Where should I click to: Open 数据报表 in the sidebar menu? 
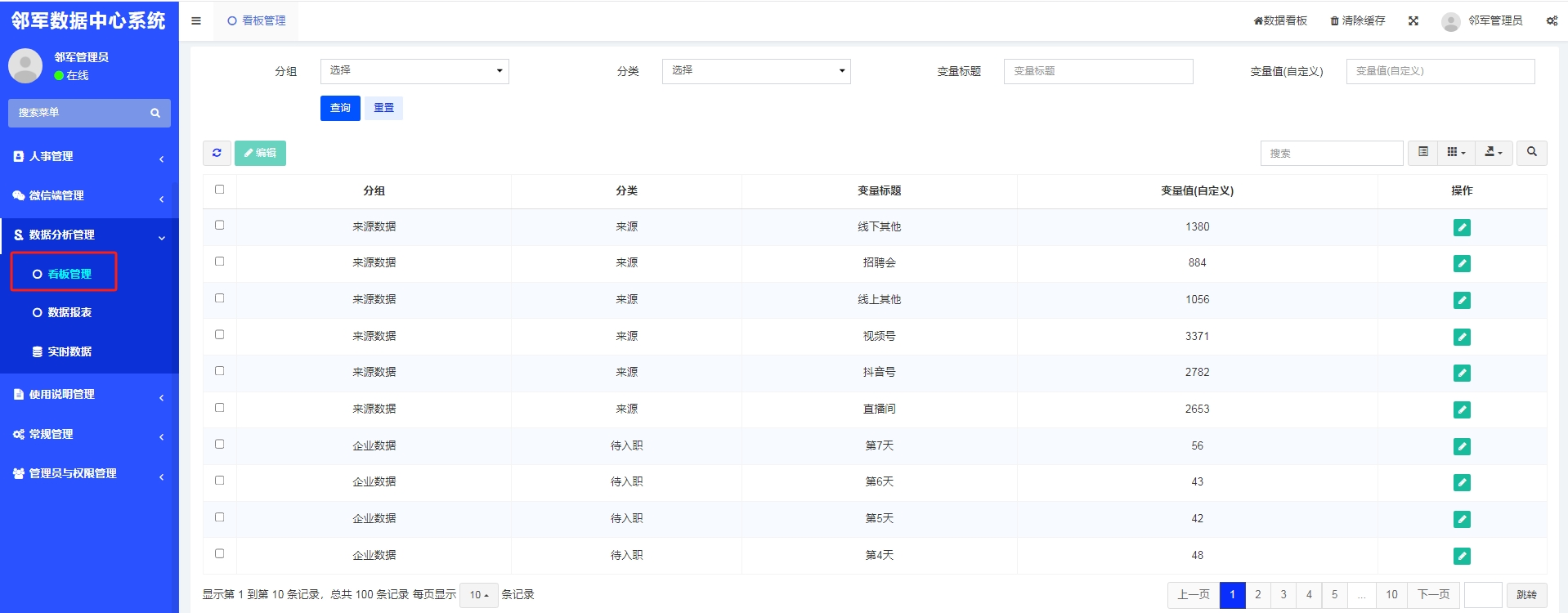(69, 312)
